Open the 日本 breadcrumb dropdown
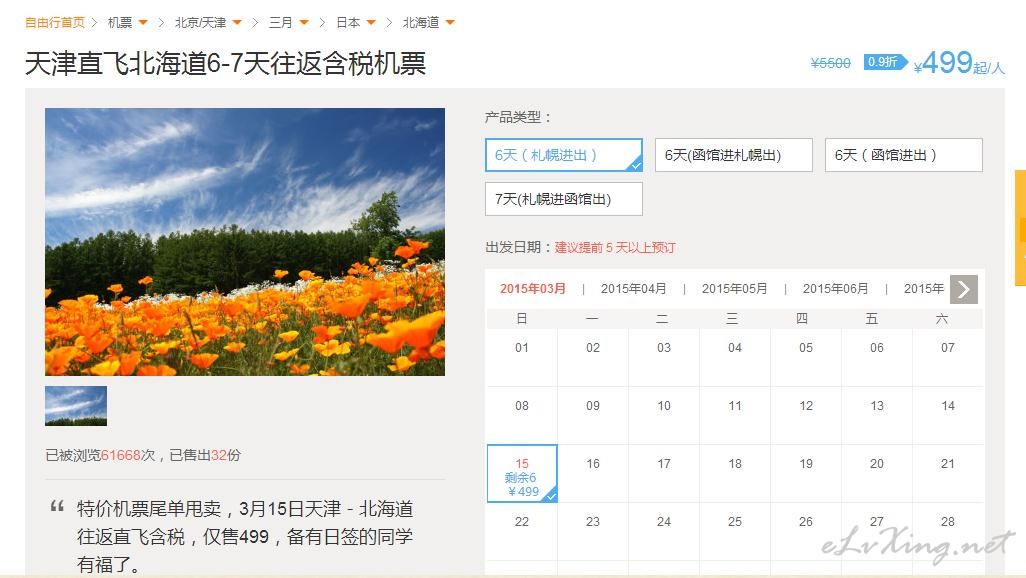Viewport: 1026px width, 578px height. tap(371, 23)
